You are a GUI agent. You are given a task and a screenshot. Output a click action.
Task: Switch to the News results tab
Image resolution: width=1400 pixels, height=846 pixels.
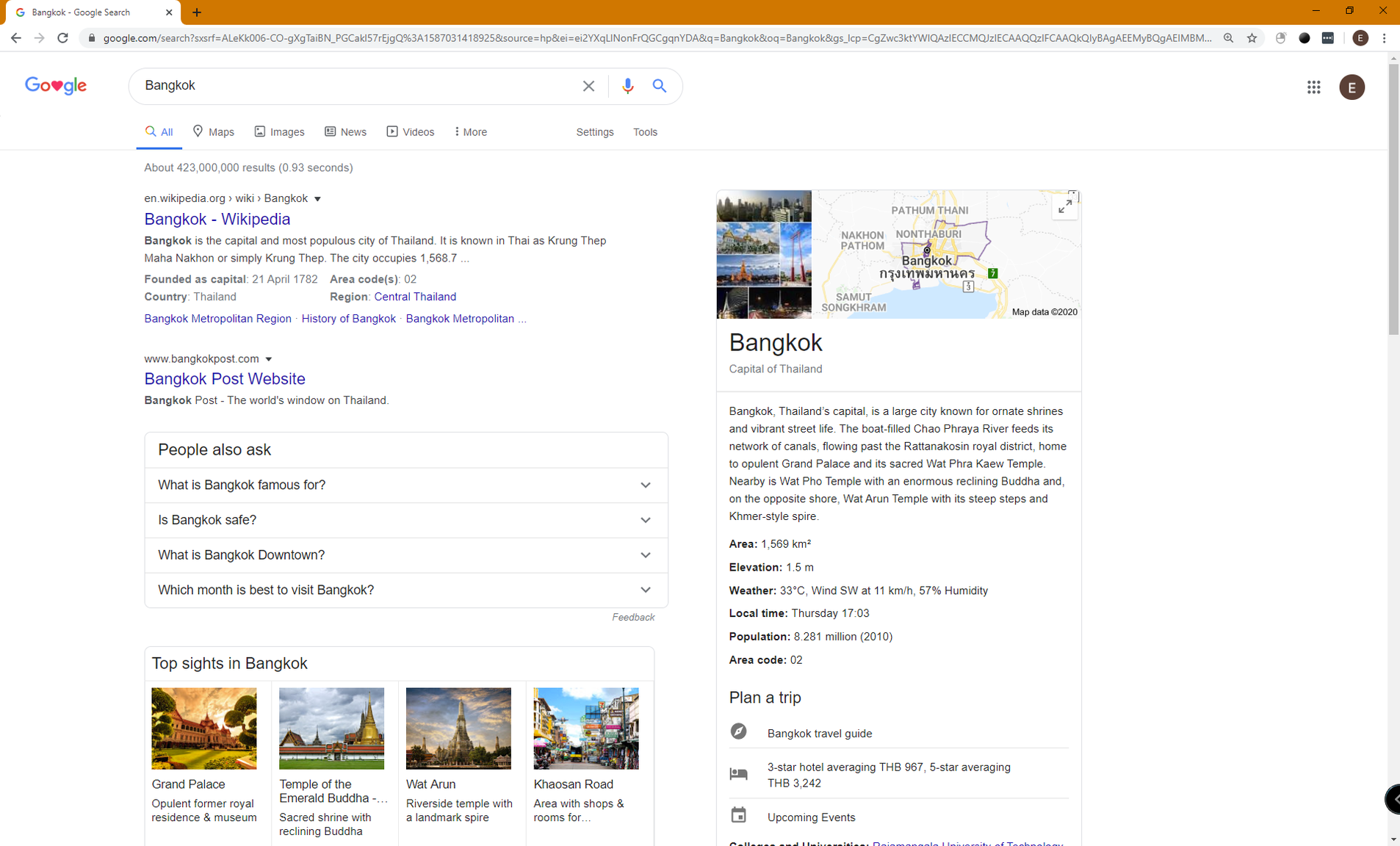[x=345, y=132]
